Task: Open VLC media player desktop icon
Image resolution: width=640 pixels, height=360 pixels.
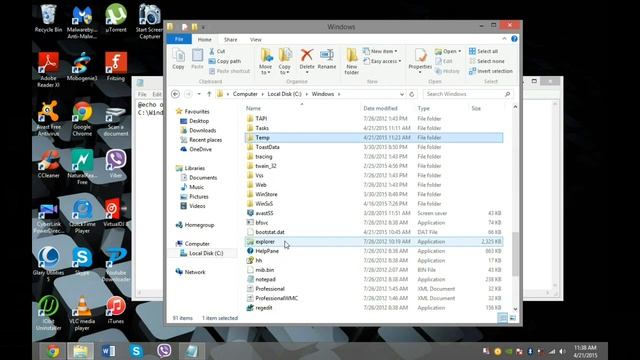Action: [x=82, y=313]
